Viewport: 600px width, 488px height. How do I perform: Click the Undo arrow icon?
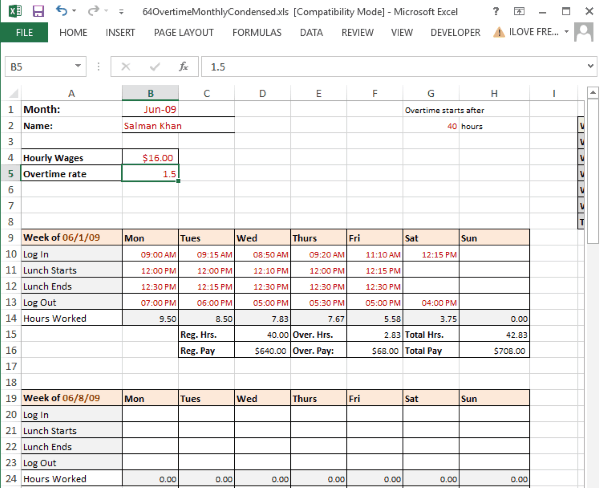(62, 11)
